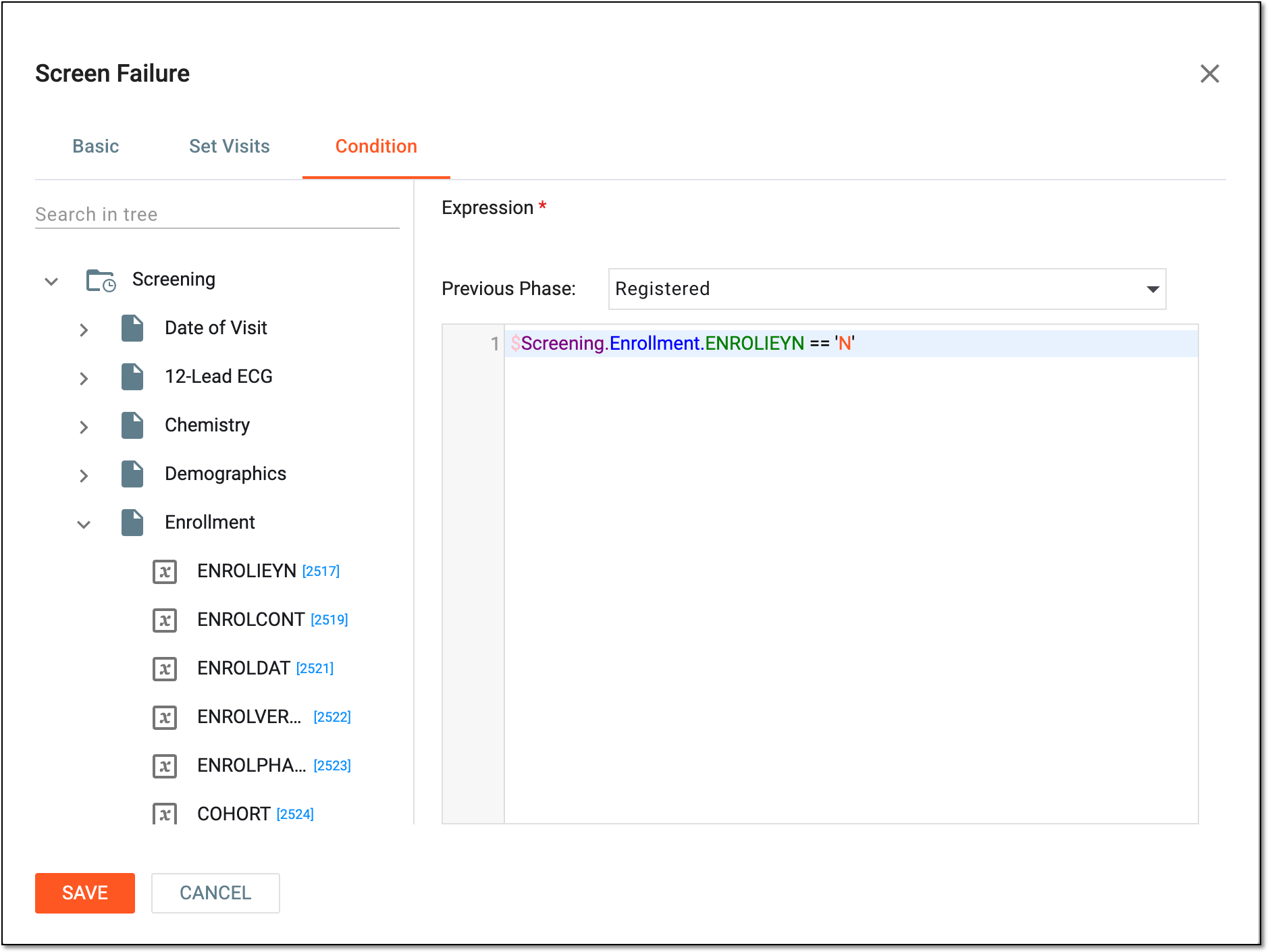The image size is (1268, 952).
Task: Expand the Chemistry form node
Action: tap(84, 427)
